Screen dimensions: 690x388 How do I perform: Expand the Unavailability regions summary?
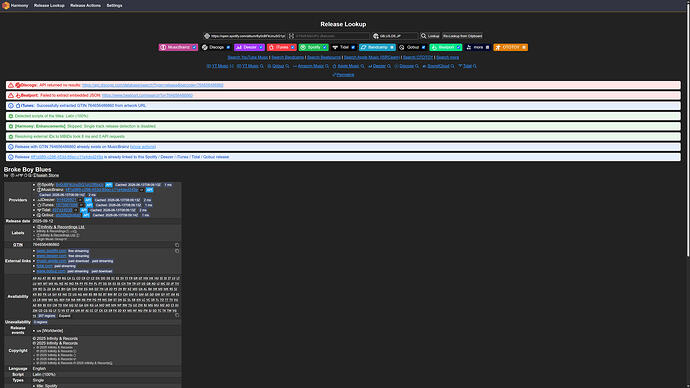[40, 322]
